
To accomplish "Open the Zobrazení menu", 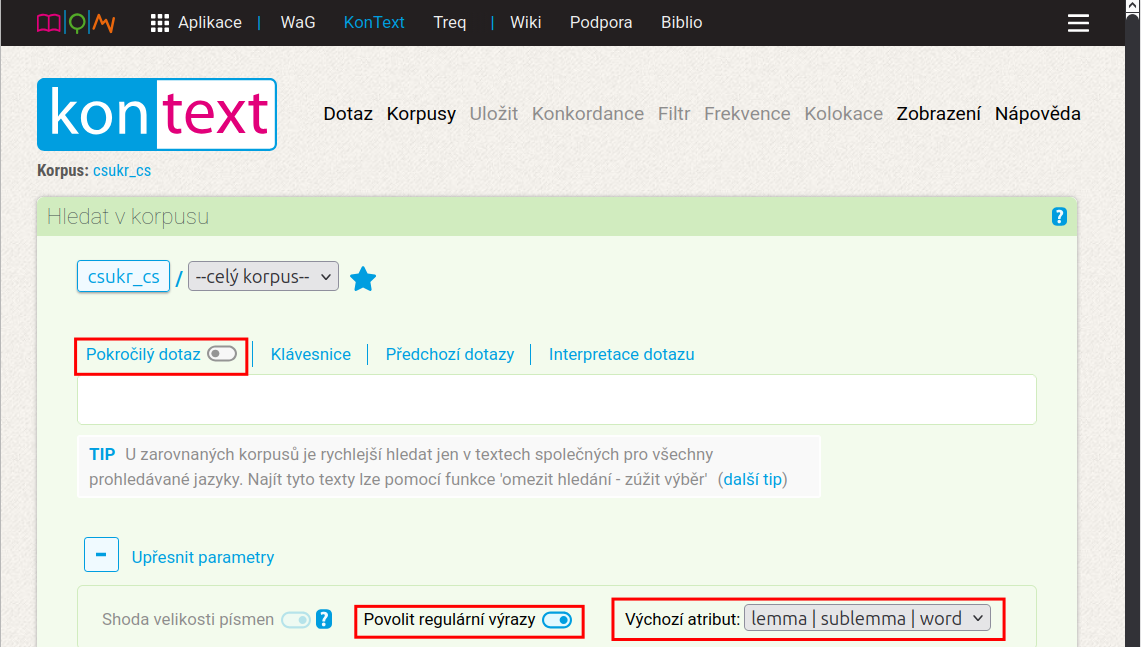I will click(x=938, y=114).
